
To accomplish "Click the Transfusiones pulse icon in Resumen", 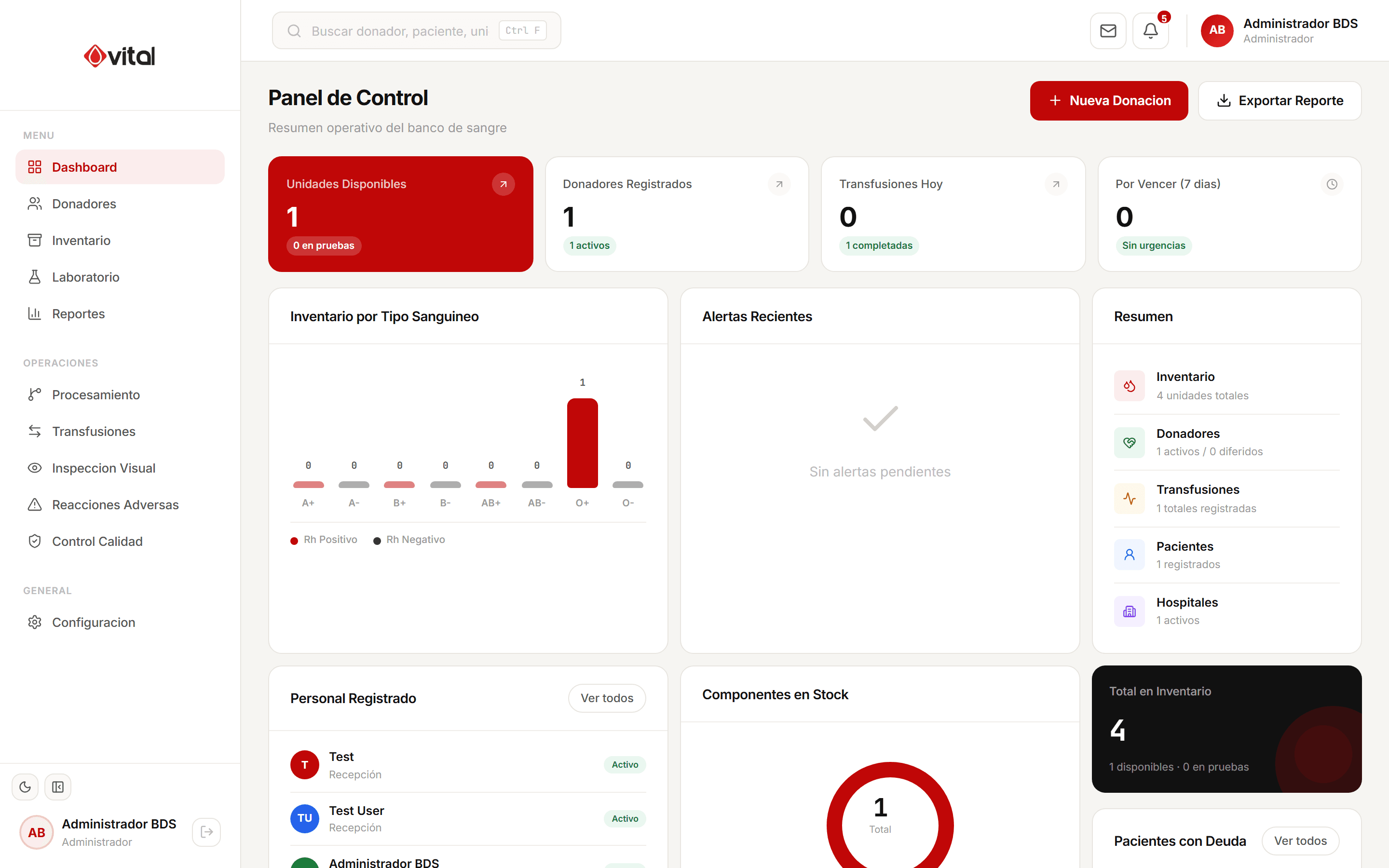I will click(1129, 498).
